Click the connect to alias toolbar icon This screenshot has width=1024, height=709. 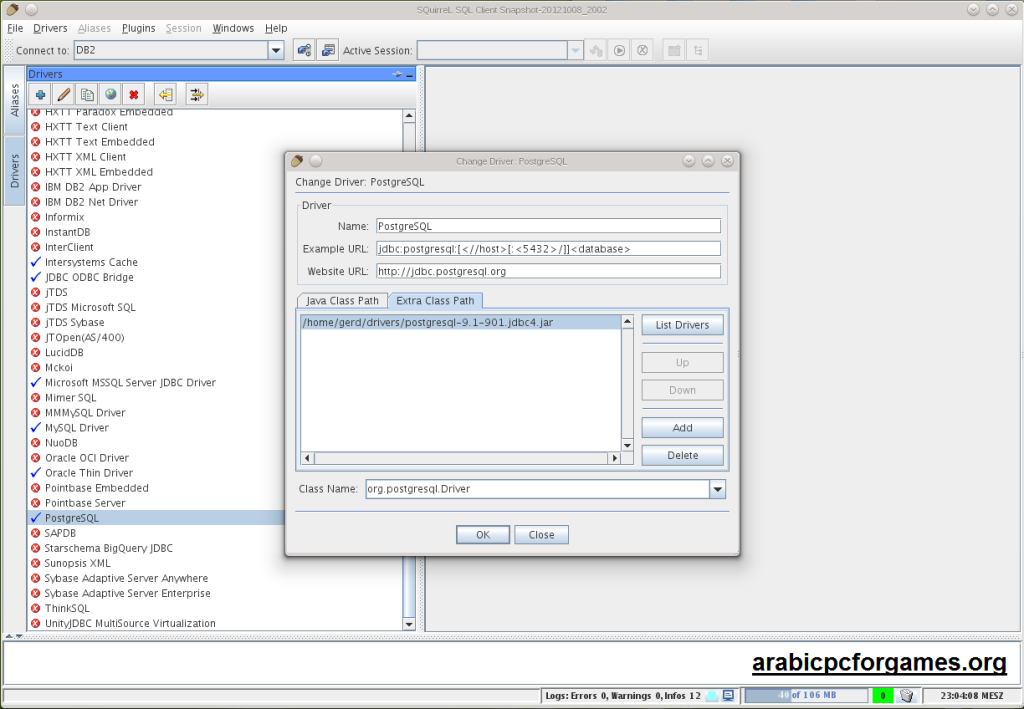[x=304, y=50]
